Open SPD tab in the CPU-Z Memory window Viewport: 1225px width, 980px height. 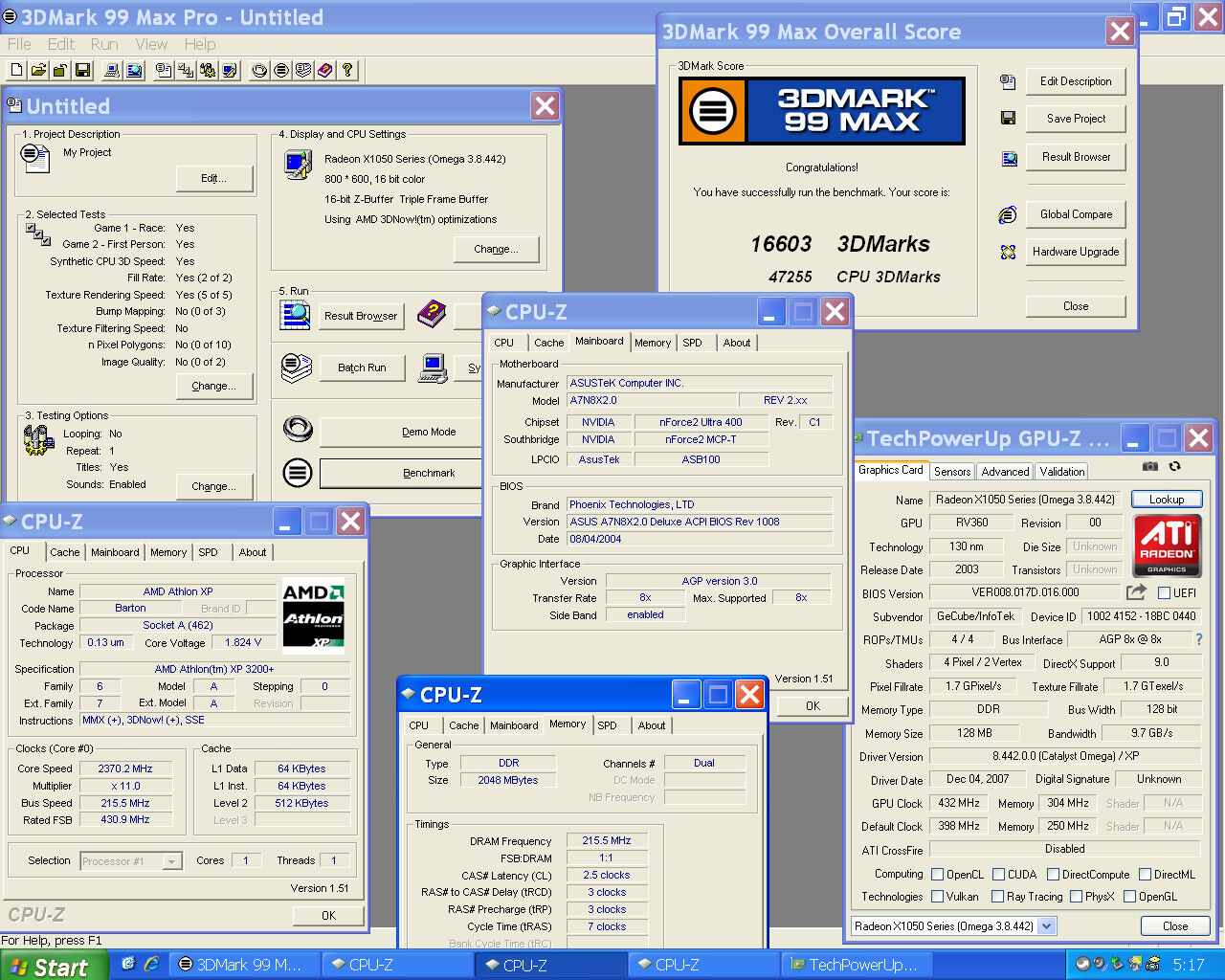click(607, 725)
